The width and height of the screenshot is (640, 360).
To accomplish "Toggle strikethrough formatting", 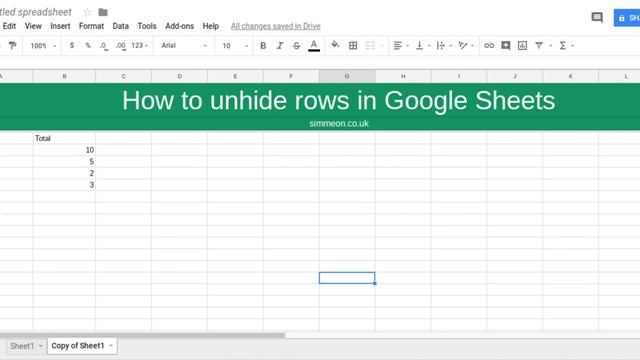I will [297, 46].
